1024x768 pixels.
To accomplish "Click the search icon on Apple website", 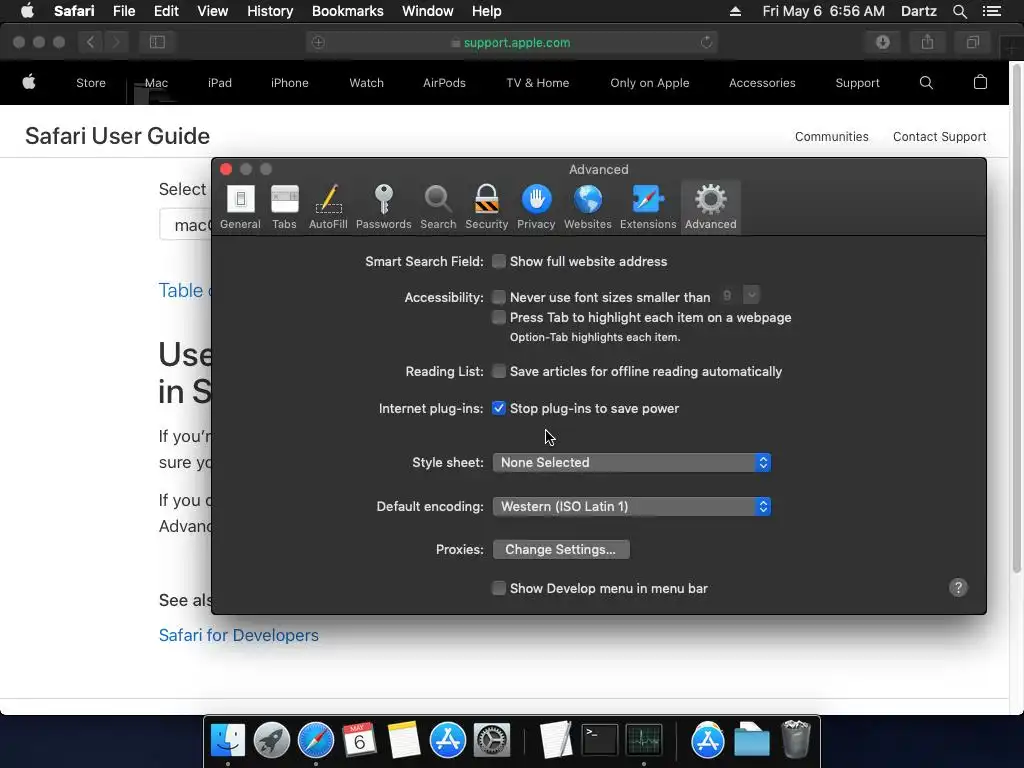I will click(926, 82).
